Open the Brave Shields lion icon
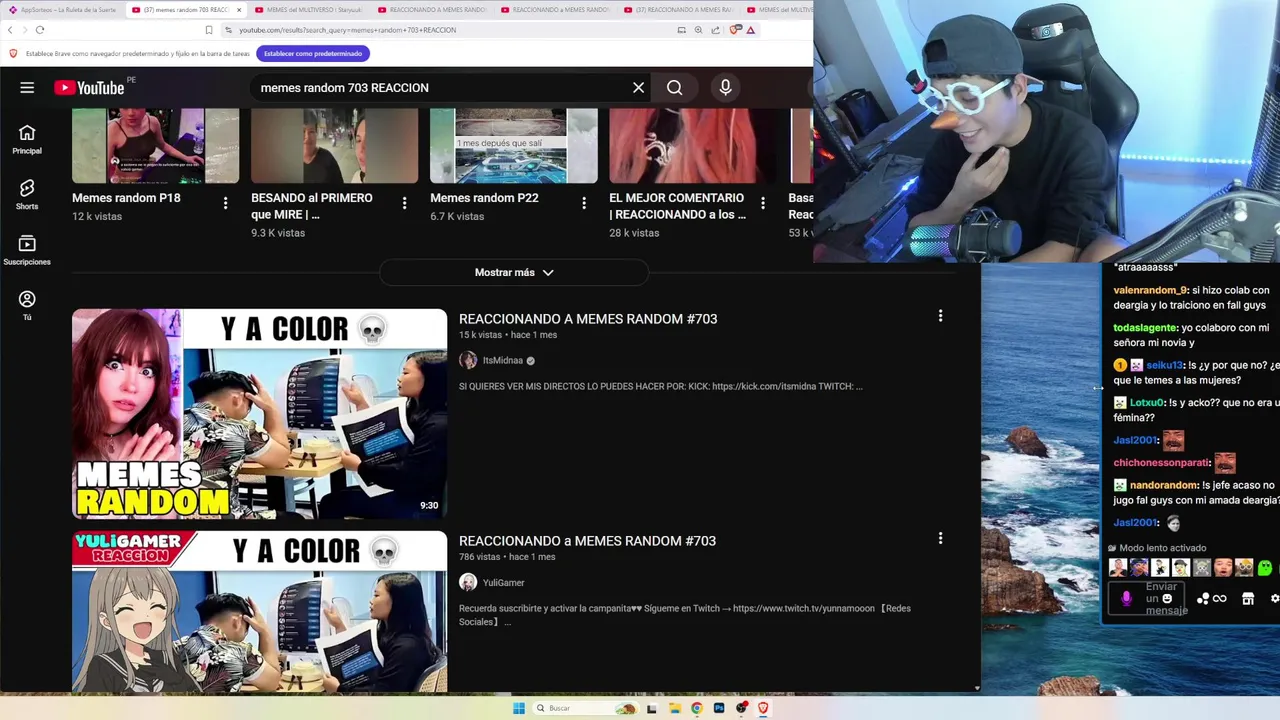 [x=734, y=30]
